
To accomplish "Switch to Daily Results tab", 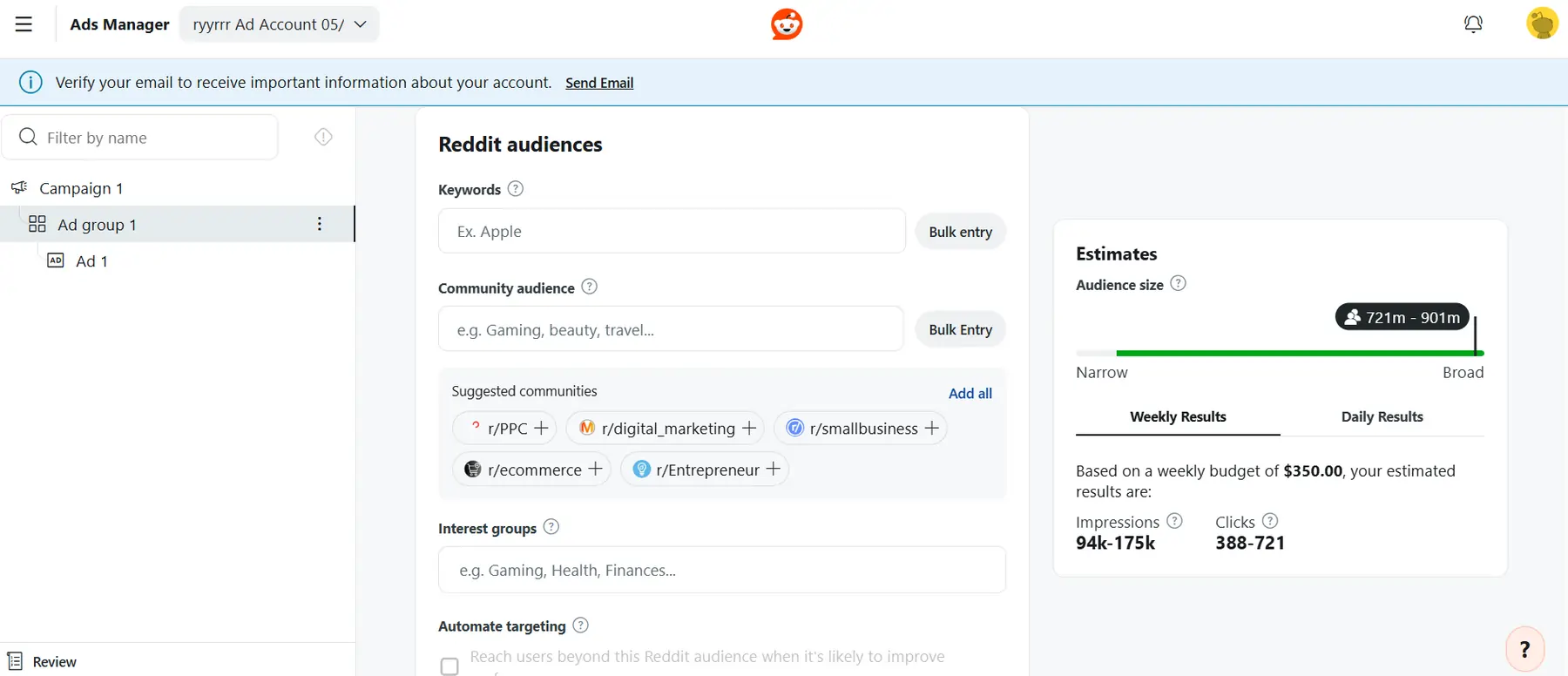I will coord(1382,416).
